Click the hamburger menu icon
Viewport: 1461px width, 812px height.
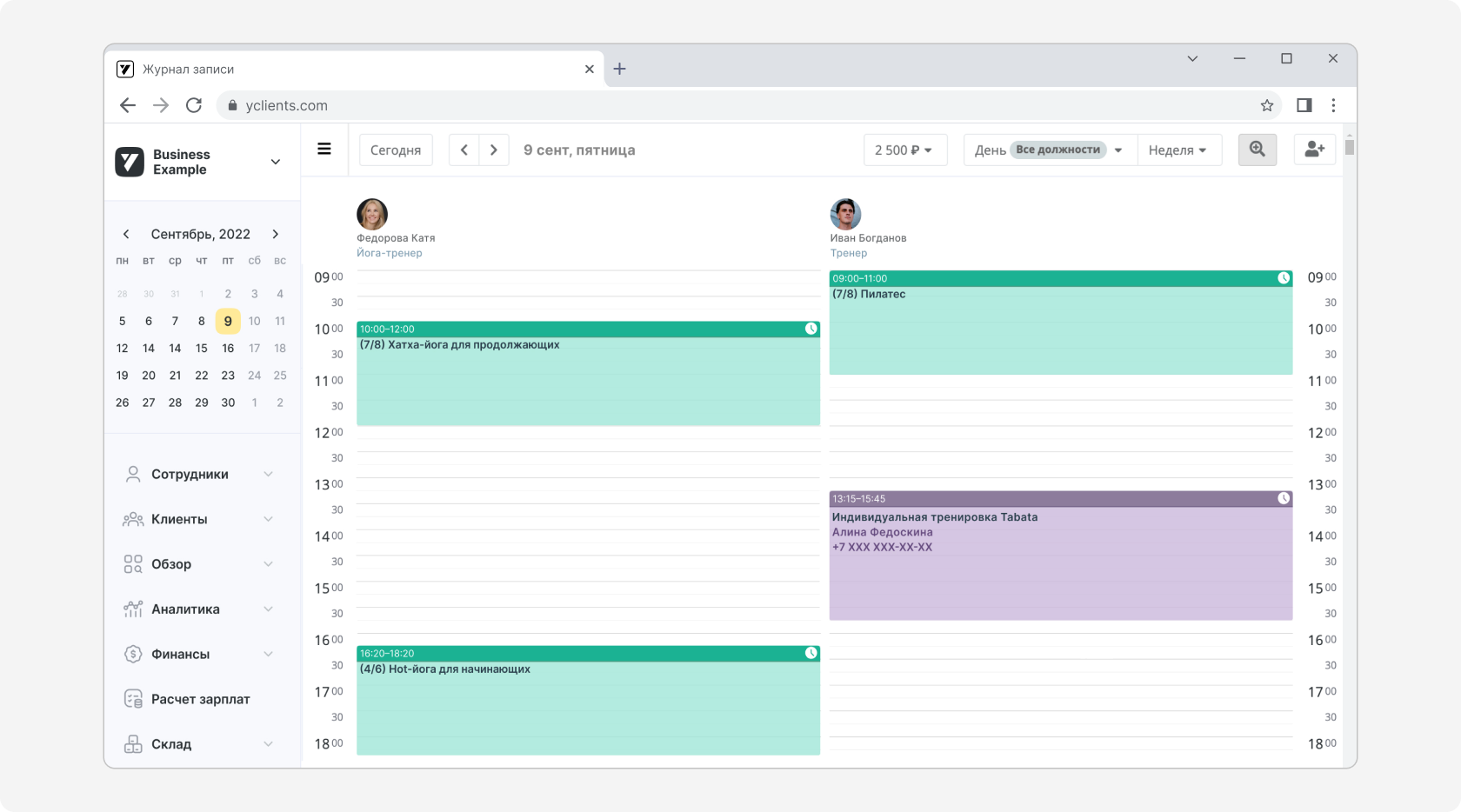pos(324,150)
